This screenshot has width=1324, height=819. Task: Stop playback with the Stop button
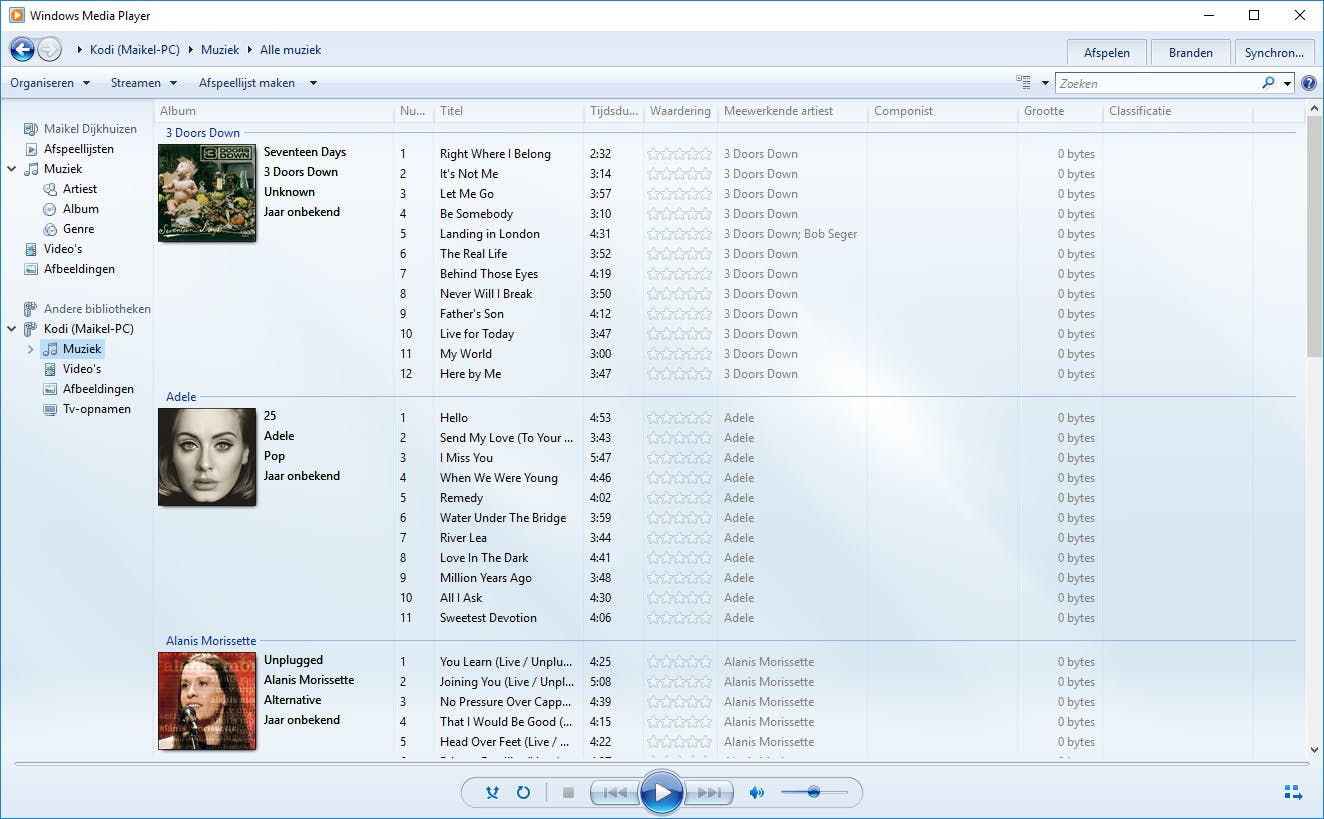click(x=568, y=793)
